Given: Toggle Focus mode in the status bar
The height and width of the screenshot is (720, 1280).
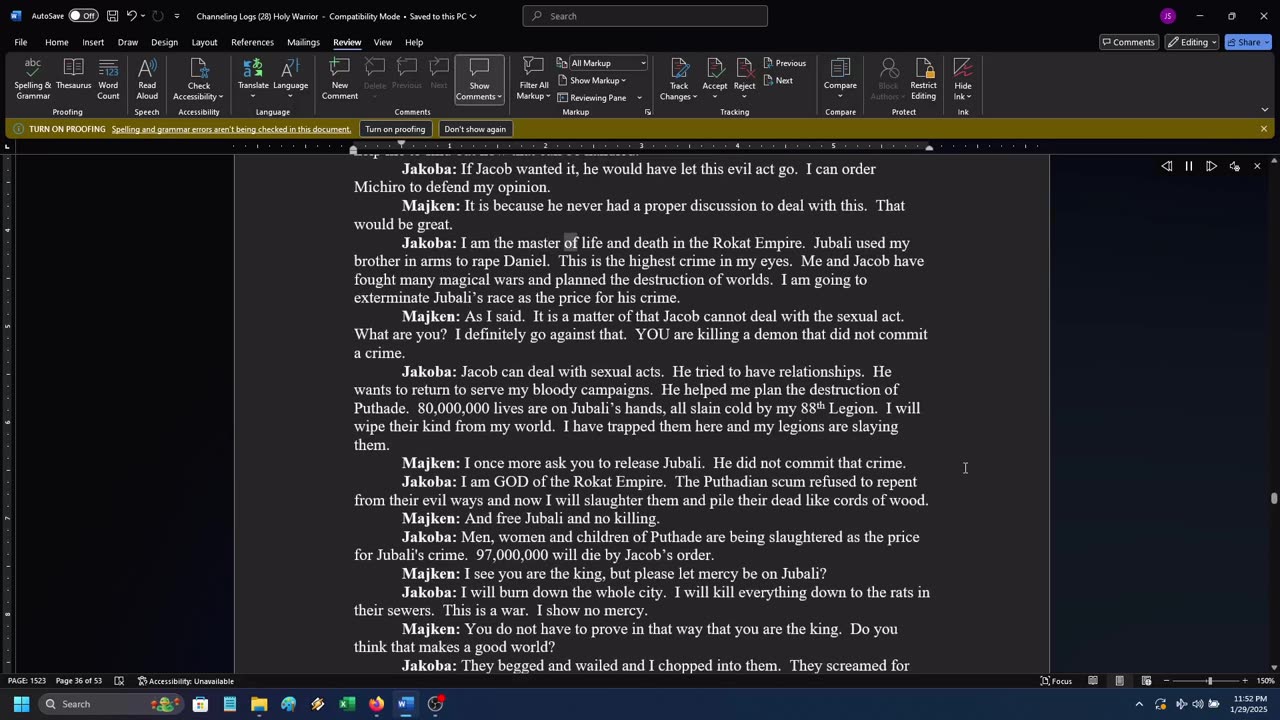Looking at the screenshot, I should coord(1056,681).
